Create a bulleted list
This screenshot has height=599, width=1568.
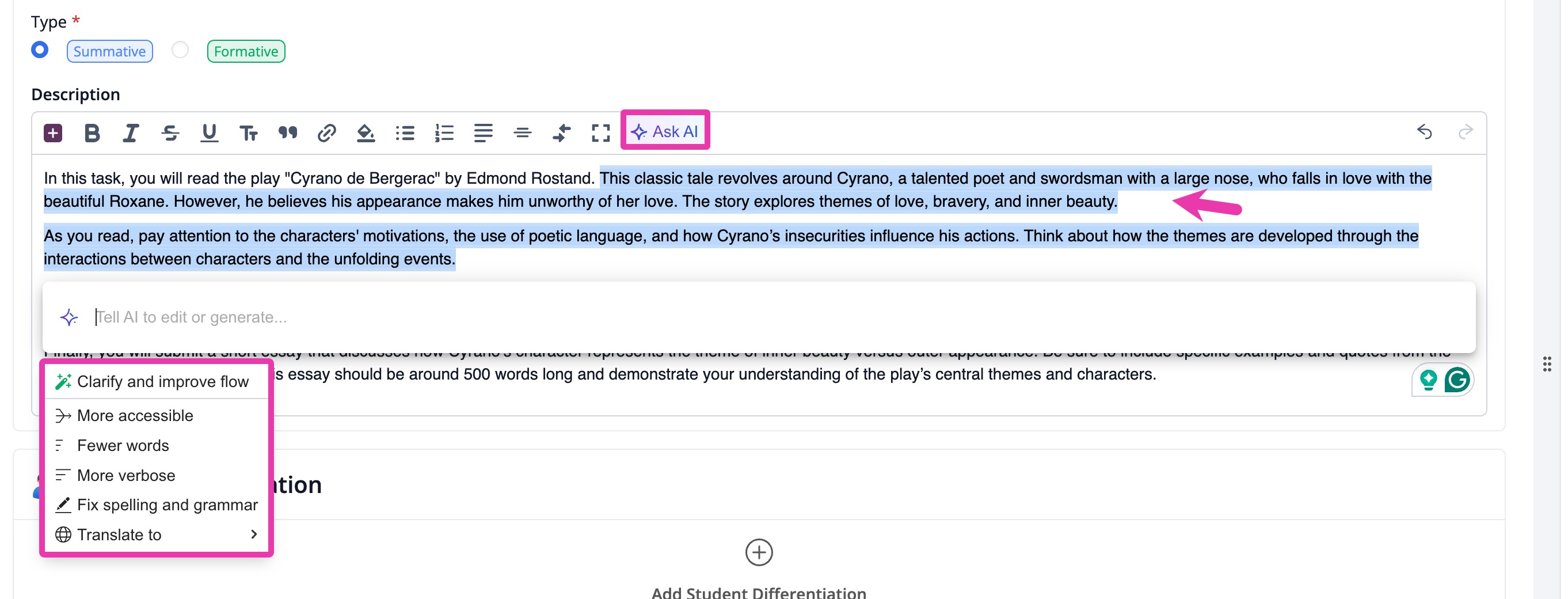[405, 132]
